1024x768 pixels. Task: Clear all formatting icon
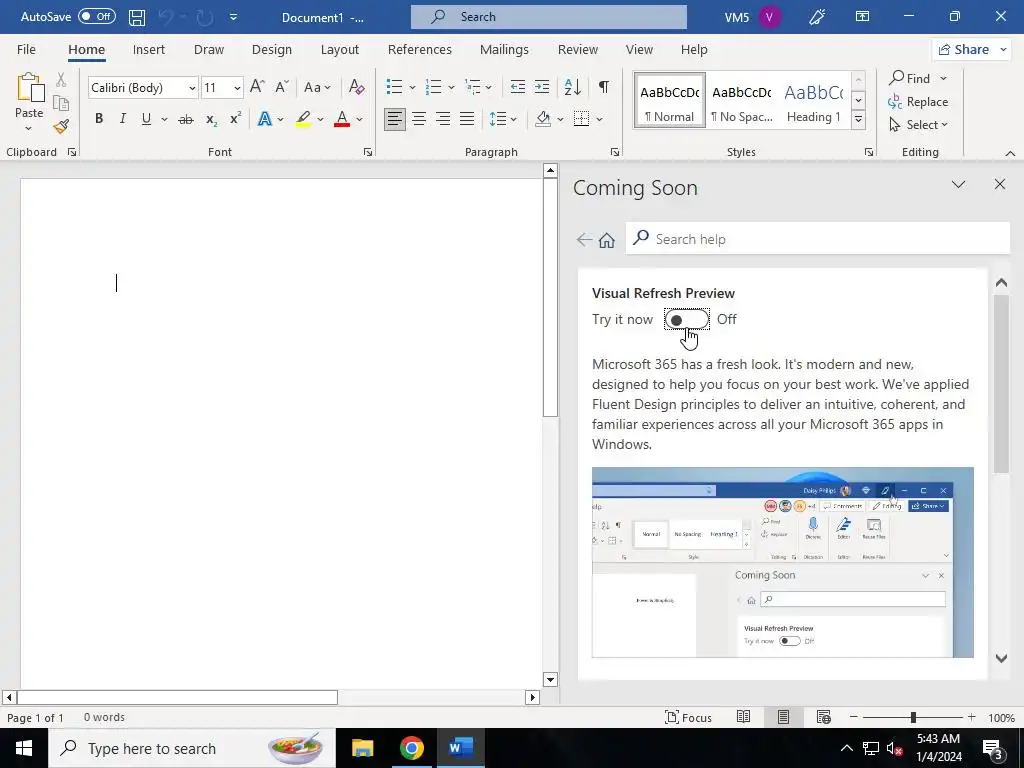(x=356, y=87)
